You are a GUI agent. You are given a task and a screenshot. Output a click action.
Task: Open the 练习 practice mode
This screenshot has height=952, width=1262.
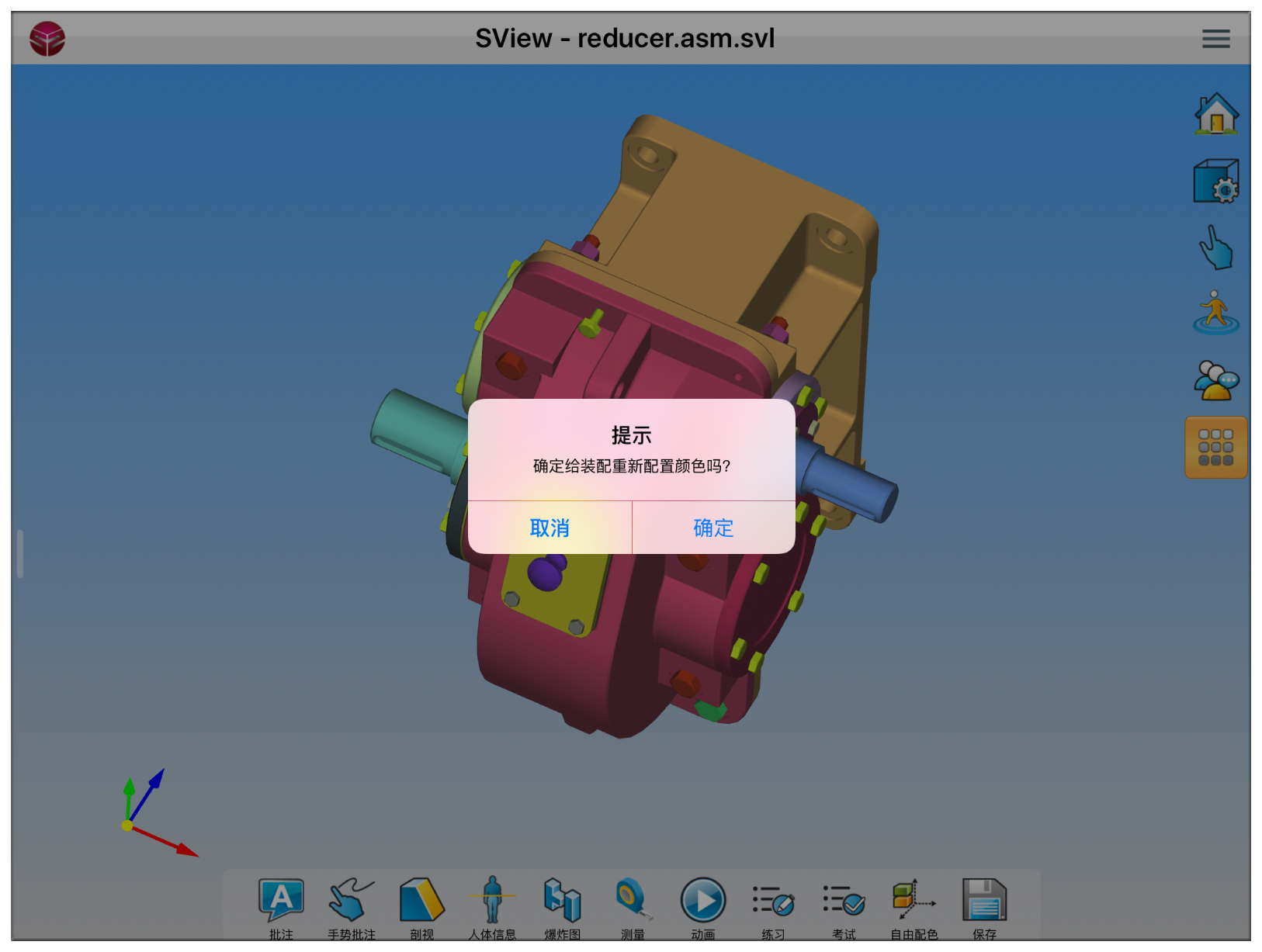pyautogui.click(x=773, y=902)
